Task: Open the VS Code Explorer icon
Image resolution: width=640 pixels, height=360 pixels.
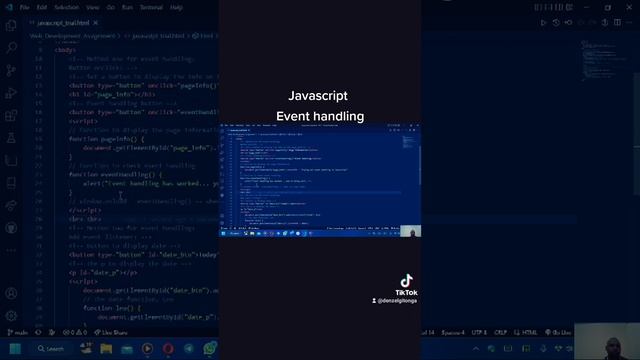Action: pos(11,26)
